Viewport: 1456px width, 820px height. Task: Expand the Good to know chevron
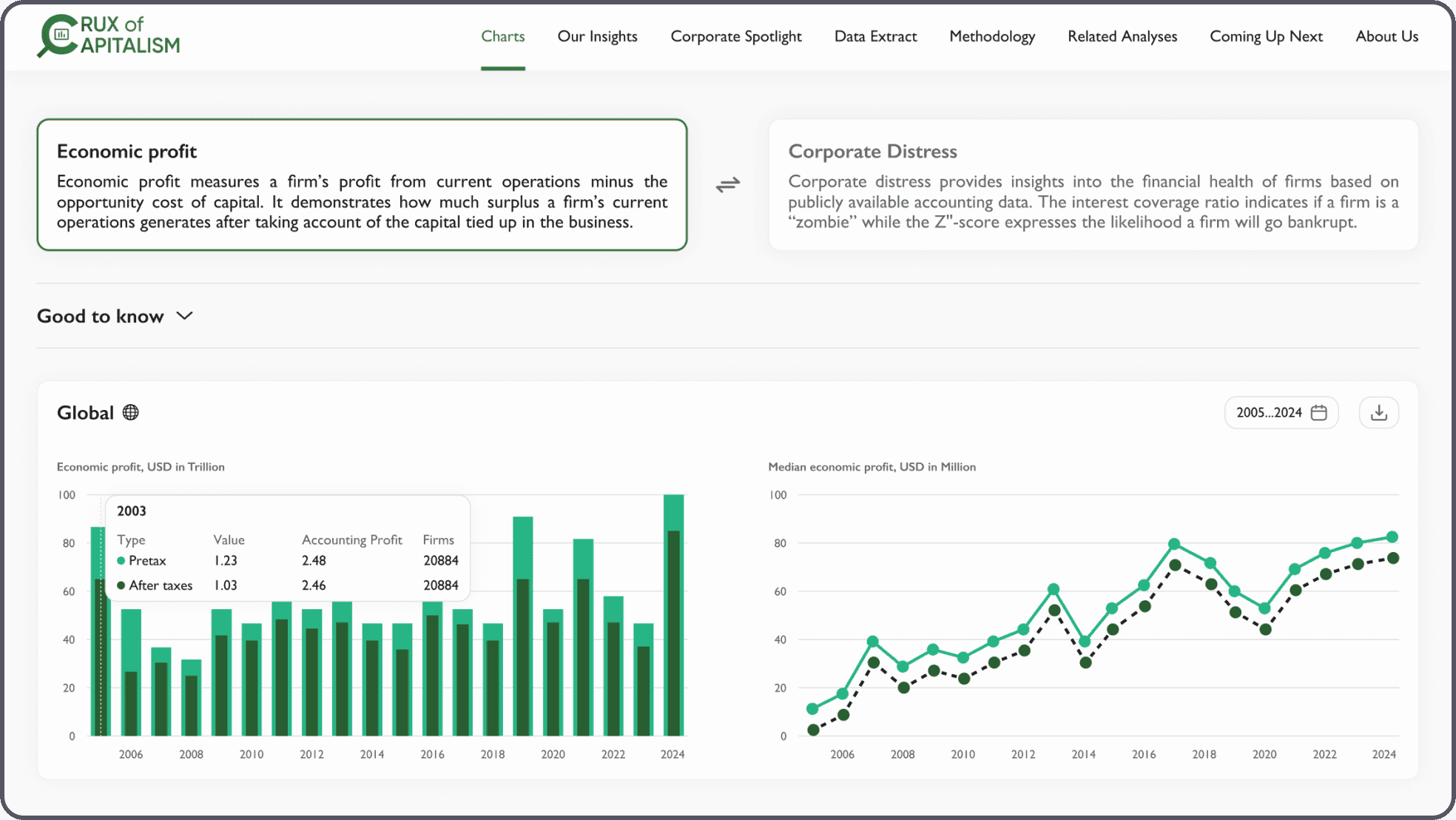coord(185,316)
